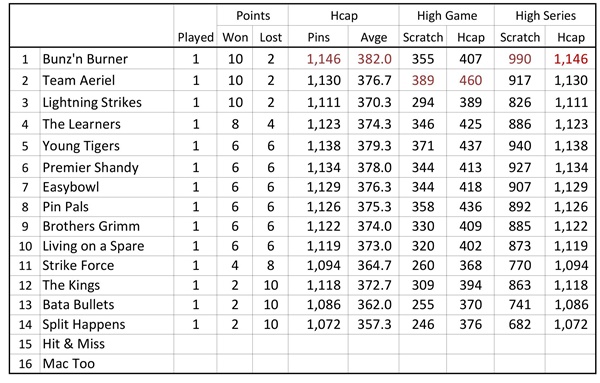
Task: Click the Team Aeriel name cell
Action: 106,80
